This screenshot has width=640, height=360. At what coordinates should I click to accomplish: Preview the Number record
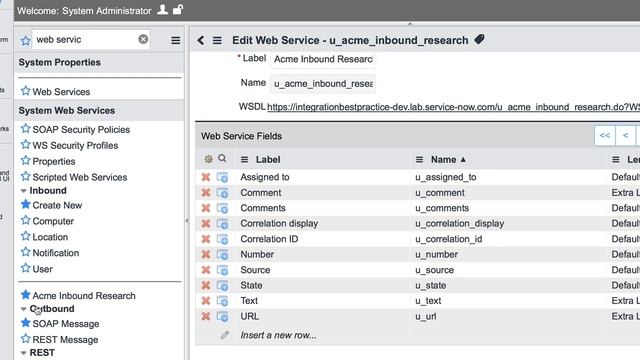coord(222,255)
